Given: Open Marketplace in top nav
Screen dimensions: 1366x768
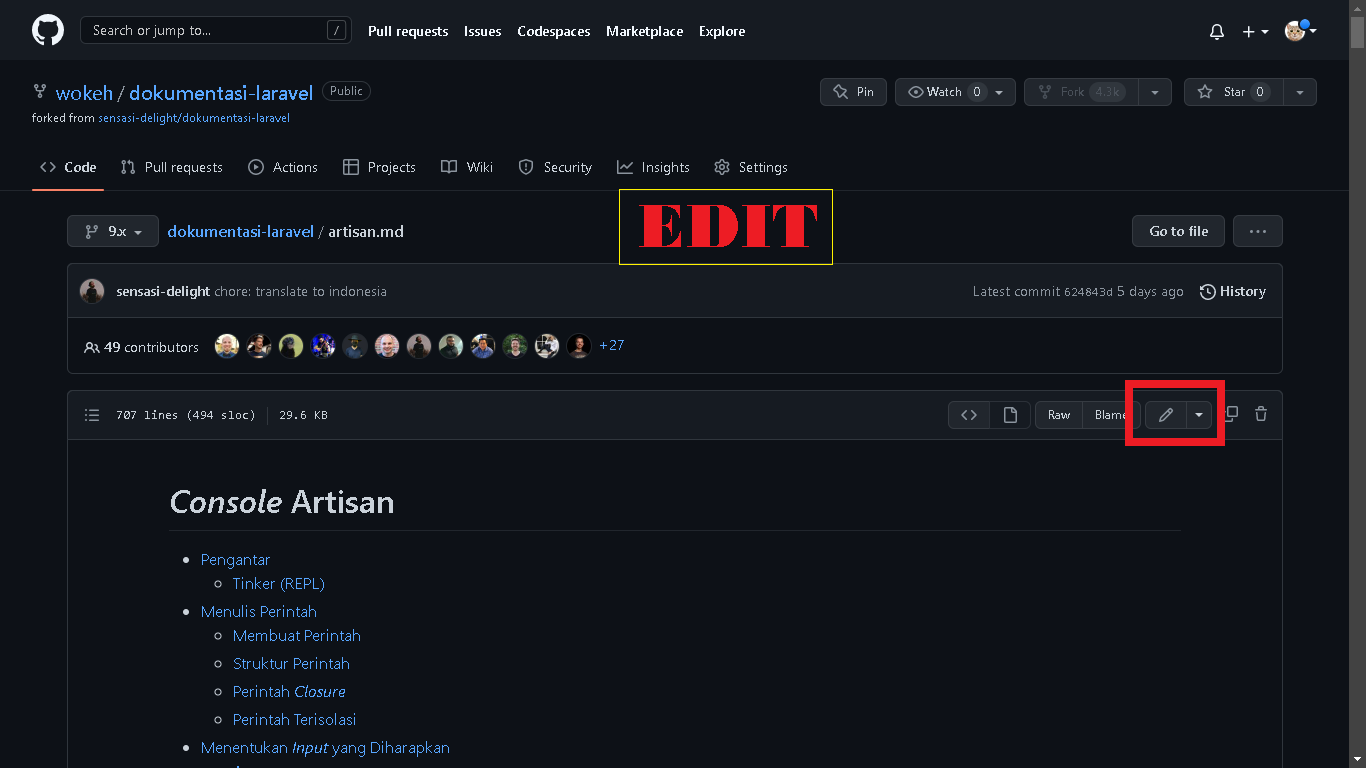Looking at the screenshot, I should pyautogui.click(x=645, y=32).
